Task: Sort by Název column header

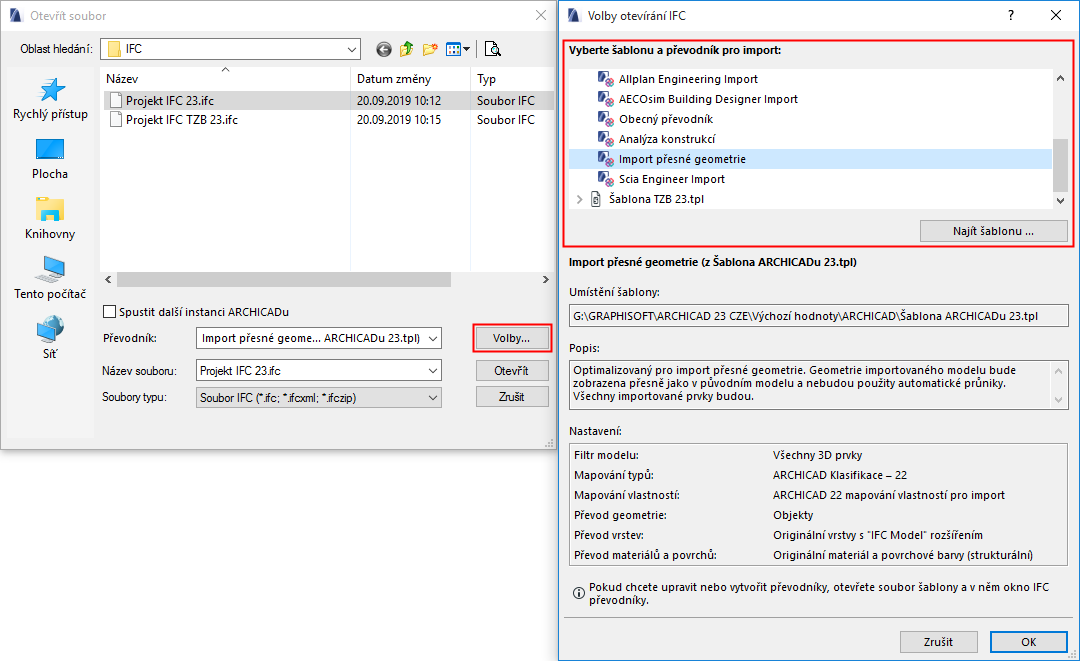Action: [225, 78]
